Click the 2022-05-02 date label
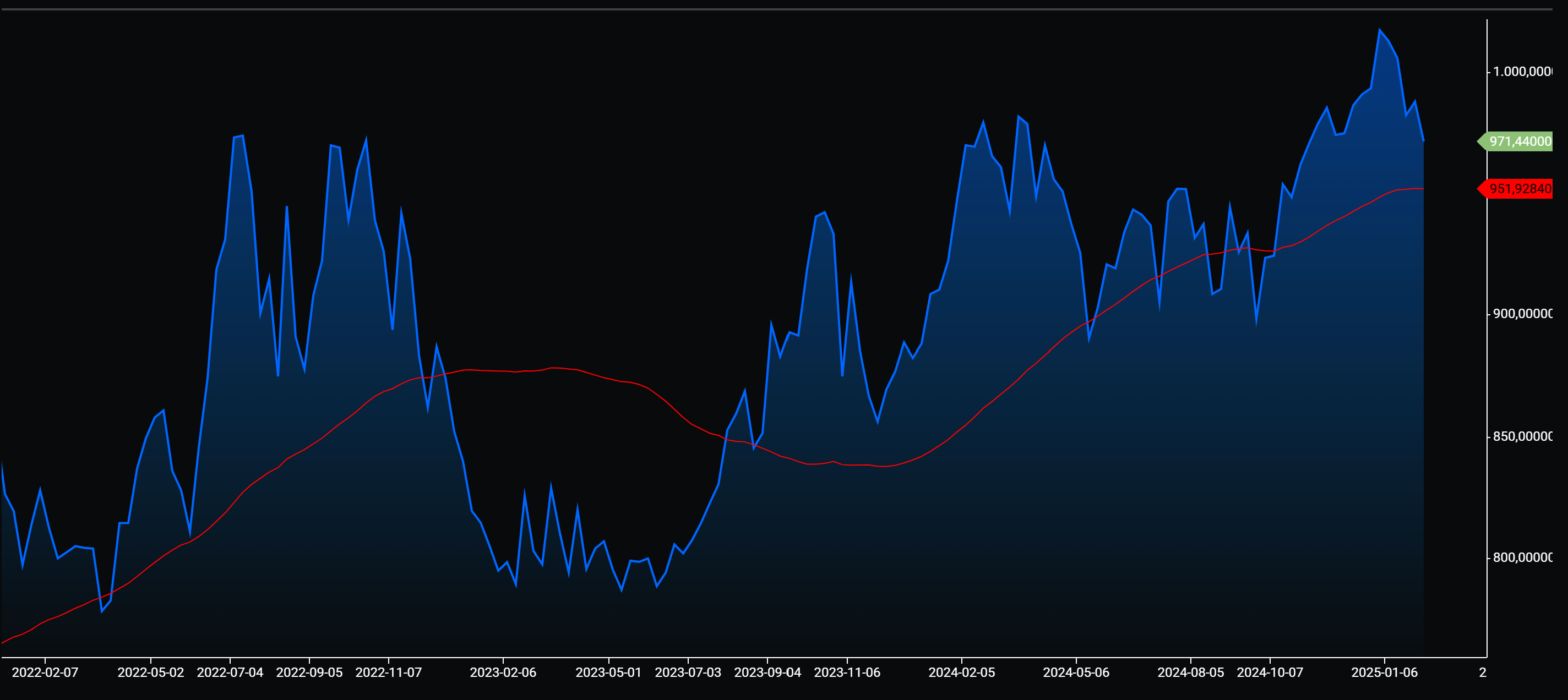This screenshot has width=1568, height=700. (x=151, y=672)
